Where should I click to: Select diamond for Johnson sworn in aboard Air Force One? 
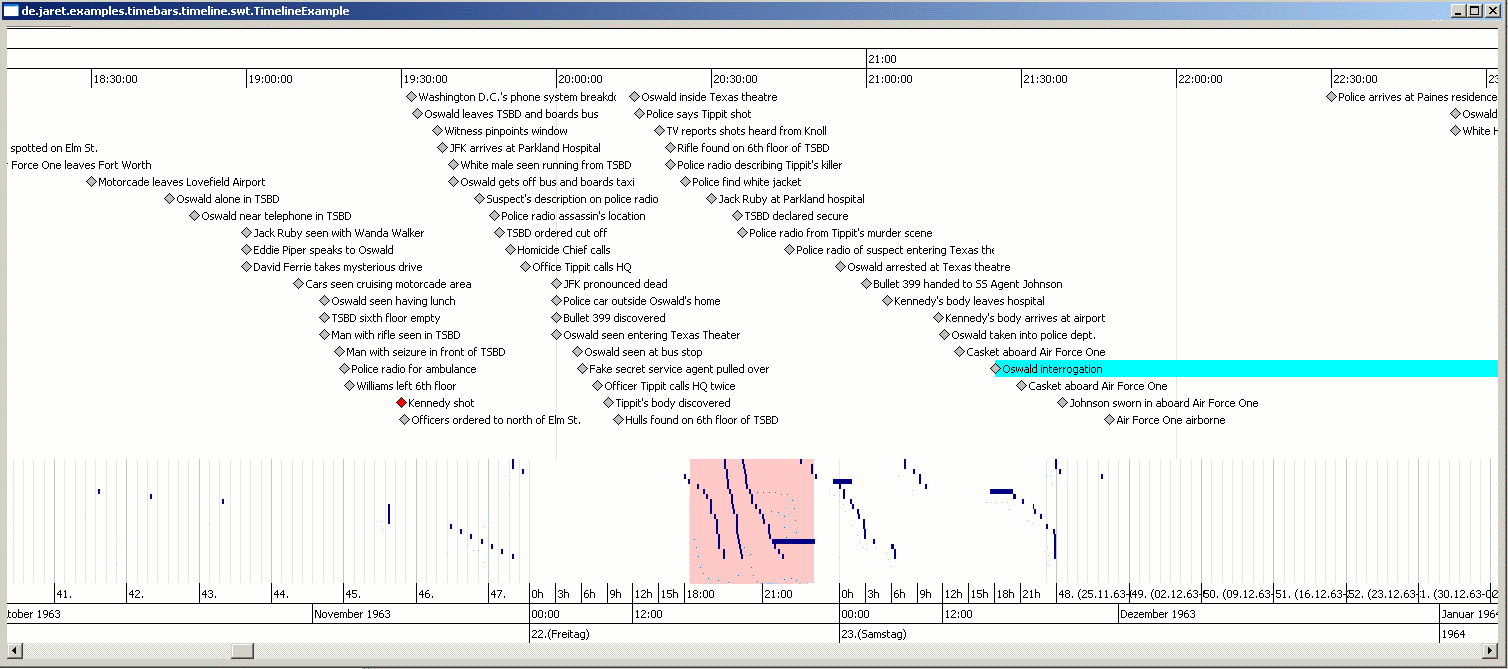(x=1063, y=403)
